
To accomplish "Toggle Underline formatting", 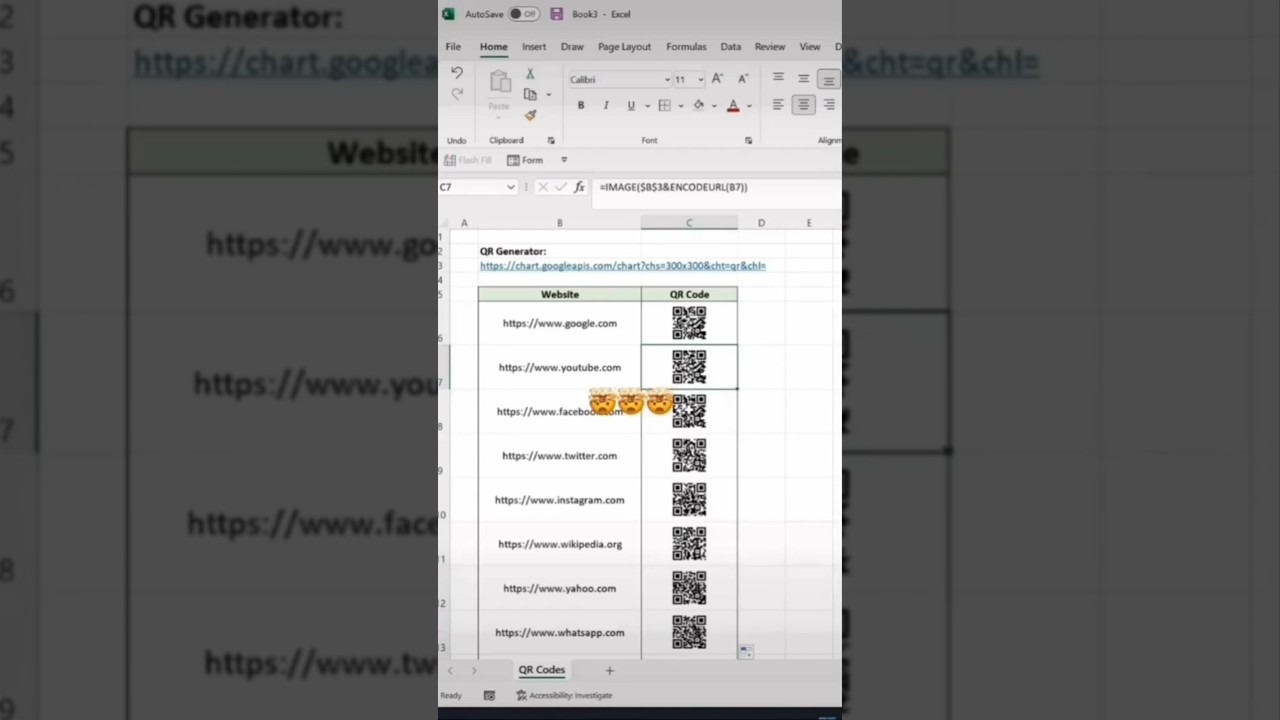I will point(631,105).
